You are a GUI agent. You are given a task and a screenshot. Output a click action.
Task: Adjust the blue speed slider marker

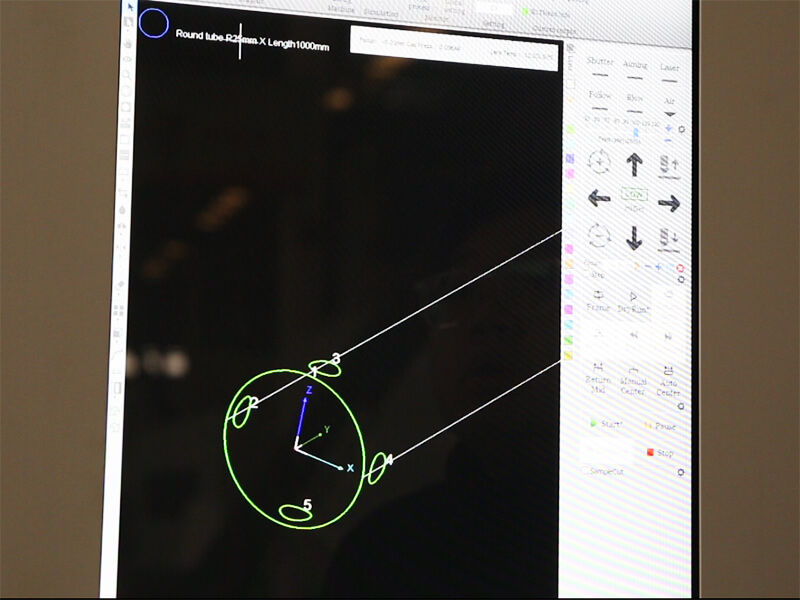[x=636, y=132]
